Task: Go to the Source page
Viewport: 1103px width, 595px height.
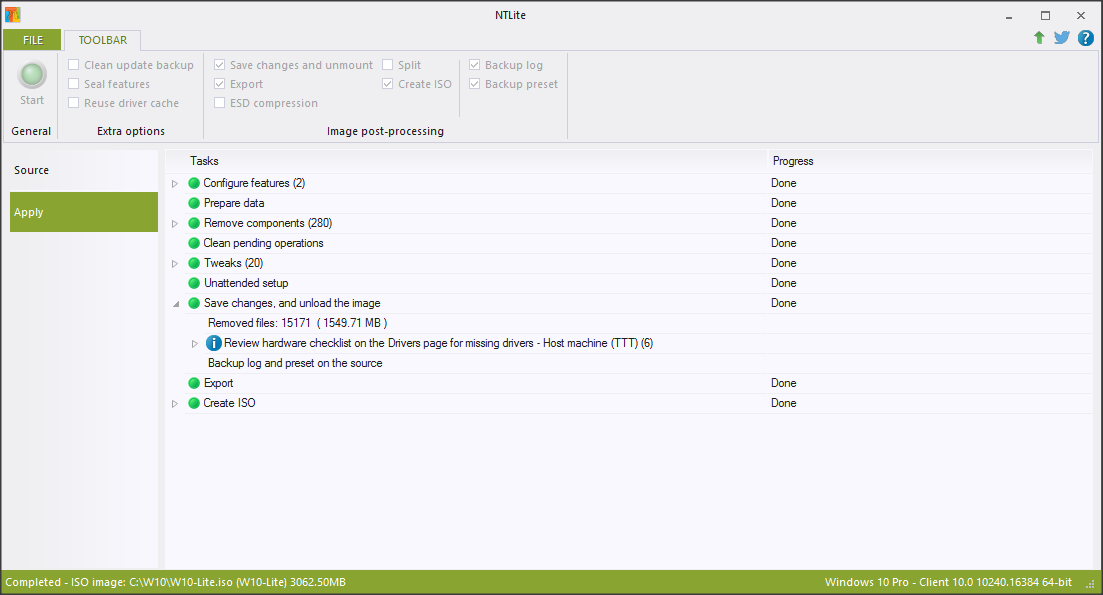Action: (x=32, y=170)
